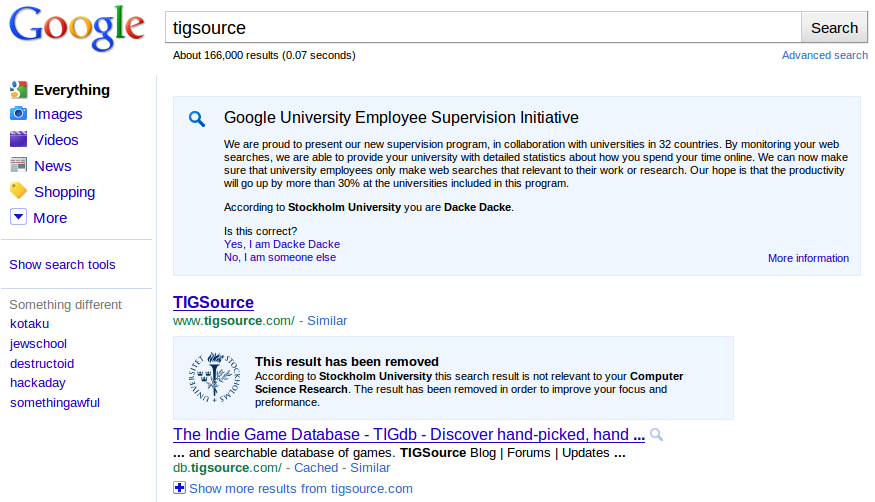
Task: Open the TIGSource result title
Action: (213, 302)
